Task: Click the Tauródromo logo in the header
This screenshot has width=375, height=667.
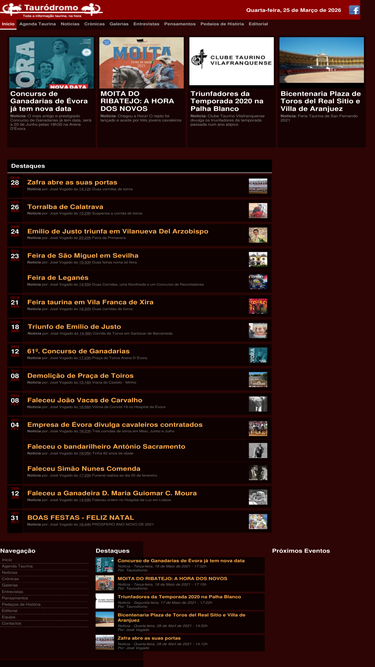Action: pos(51,9)
